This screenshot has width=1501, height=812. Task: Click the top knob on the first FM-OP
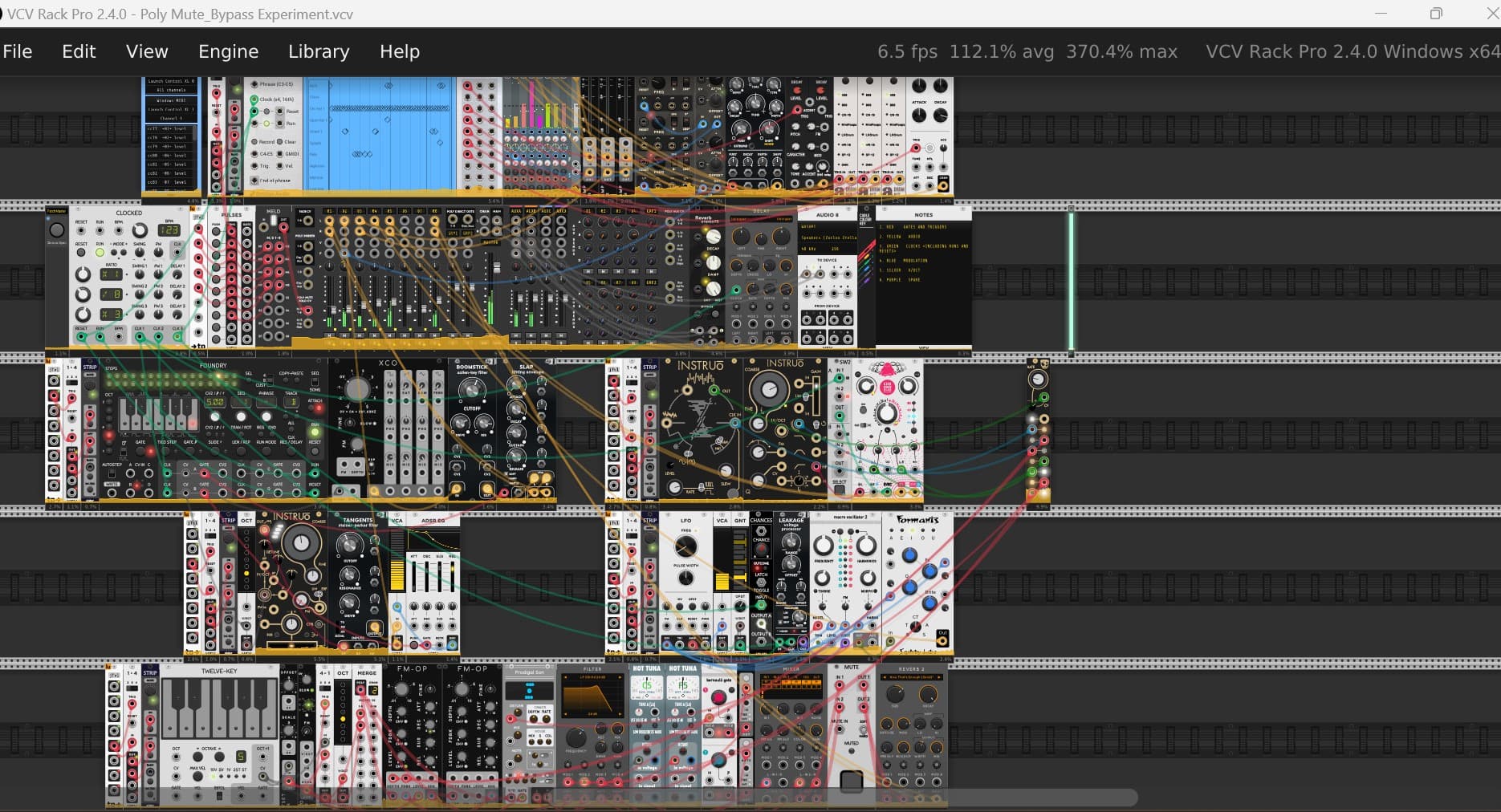tap(400, 690)
